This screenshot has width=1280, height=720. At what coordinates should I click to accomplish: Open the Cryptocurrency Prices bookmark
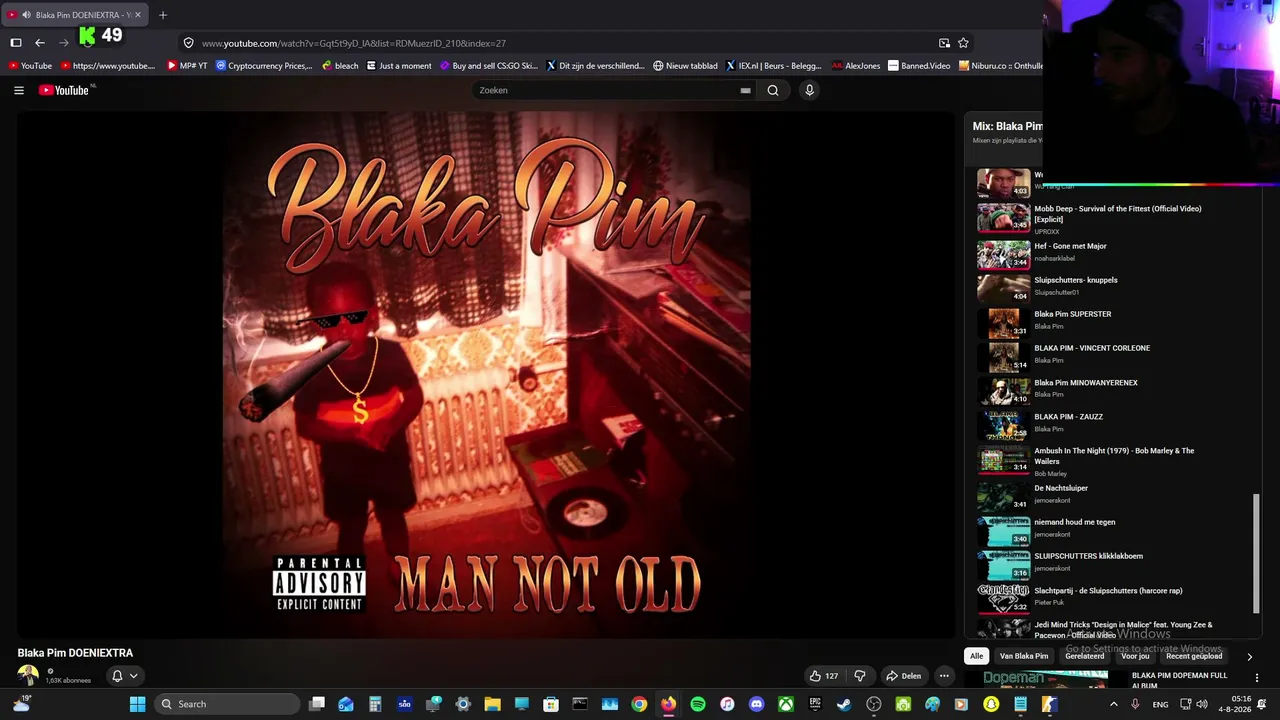[265, 66]
